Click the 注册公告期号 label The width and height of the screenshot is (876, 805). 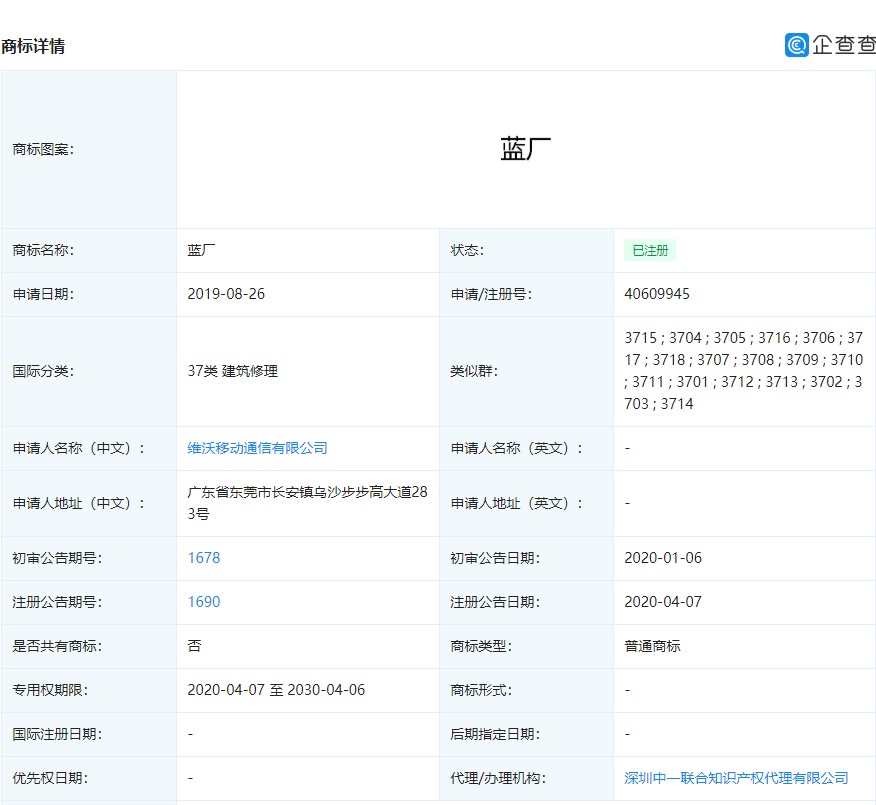[57, 602]
